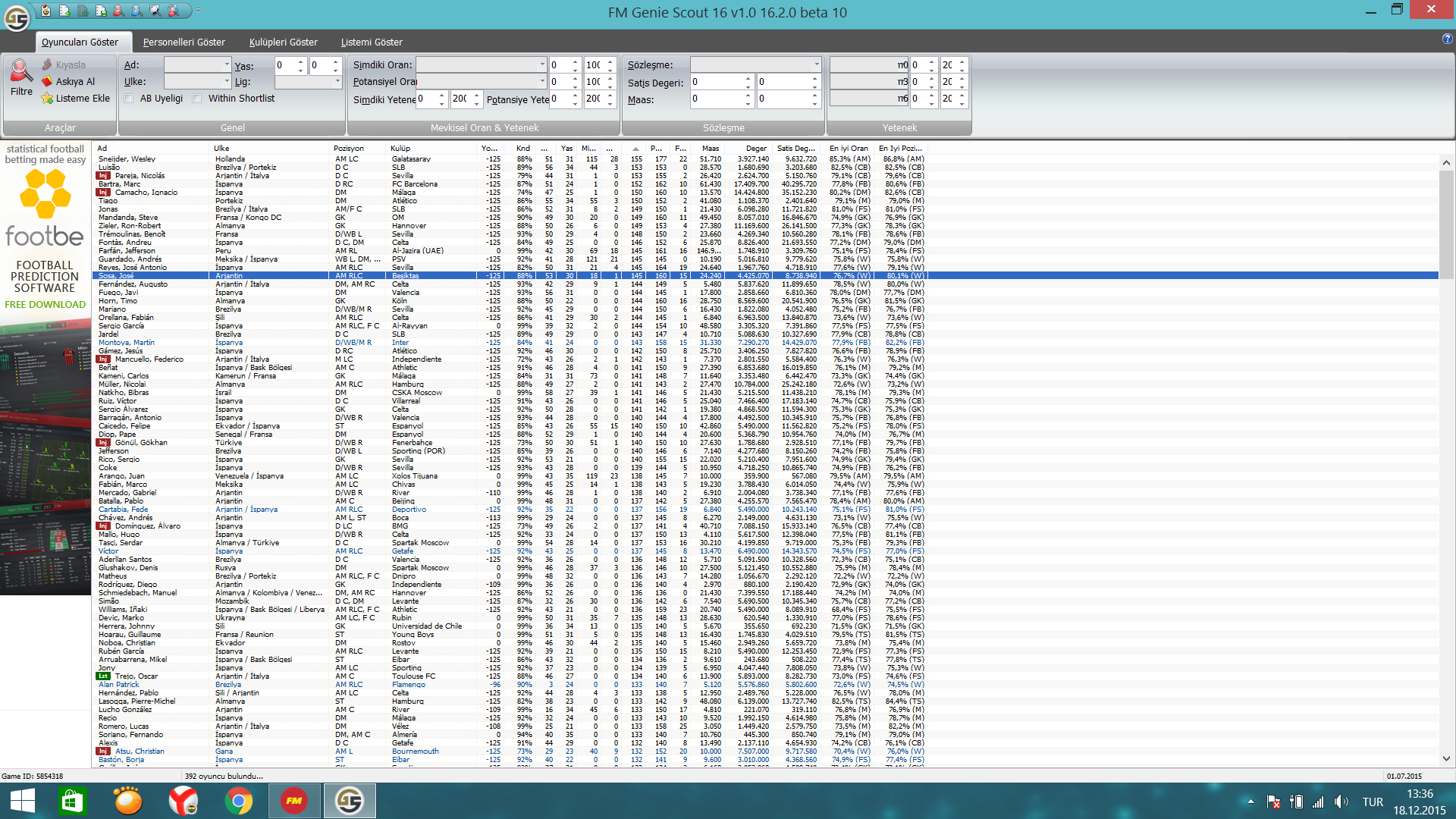This screenshot has height=819, width=1456.
Task: Click the red person search toolbar icon
Action: 119,11
